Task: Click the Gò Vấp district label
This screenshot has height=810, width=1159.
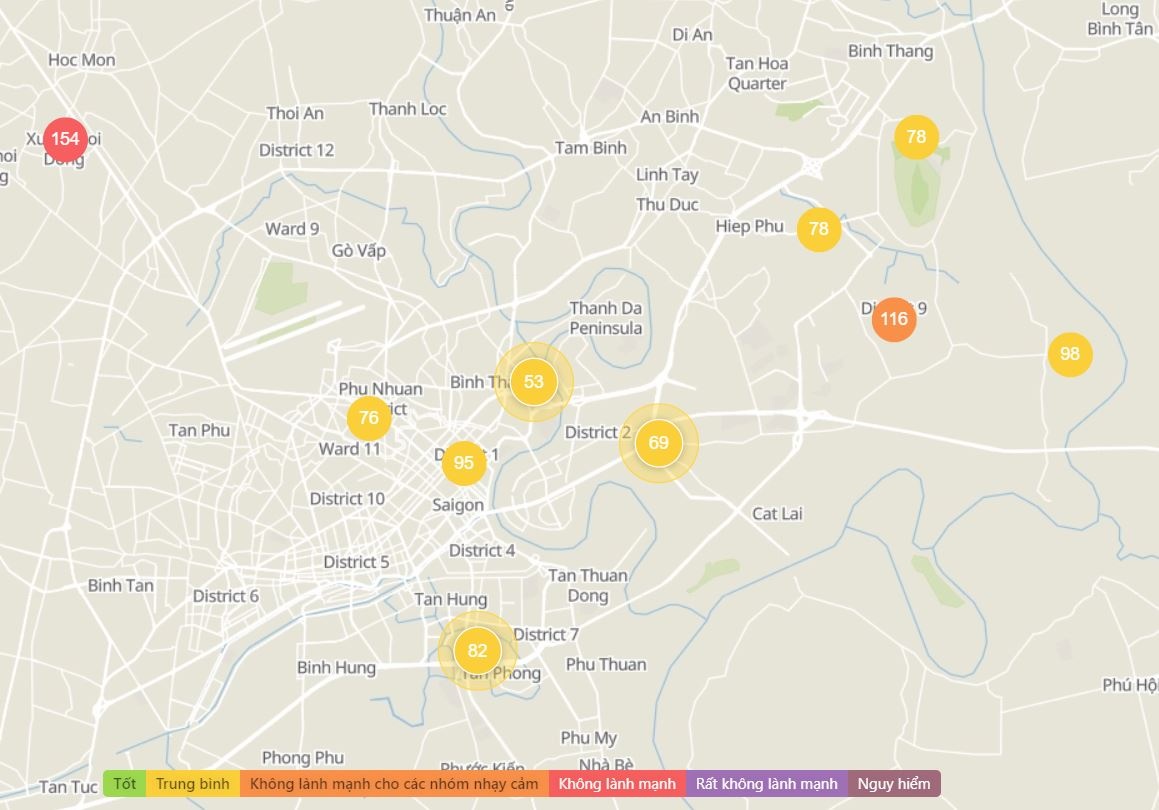Action: click(359, 251)
